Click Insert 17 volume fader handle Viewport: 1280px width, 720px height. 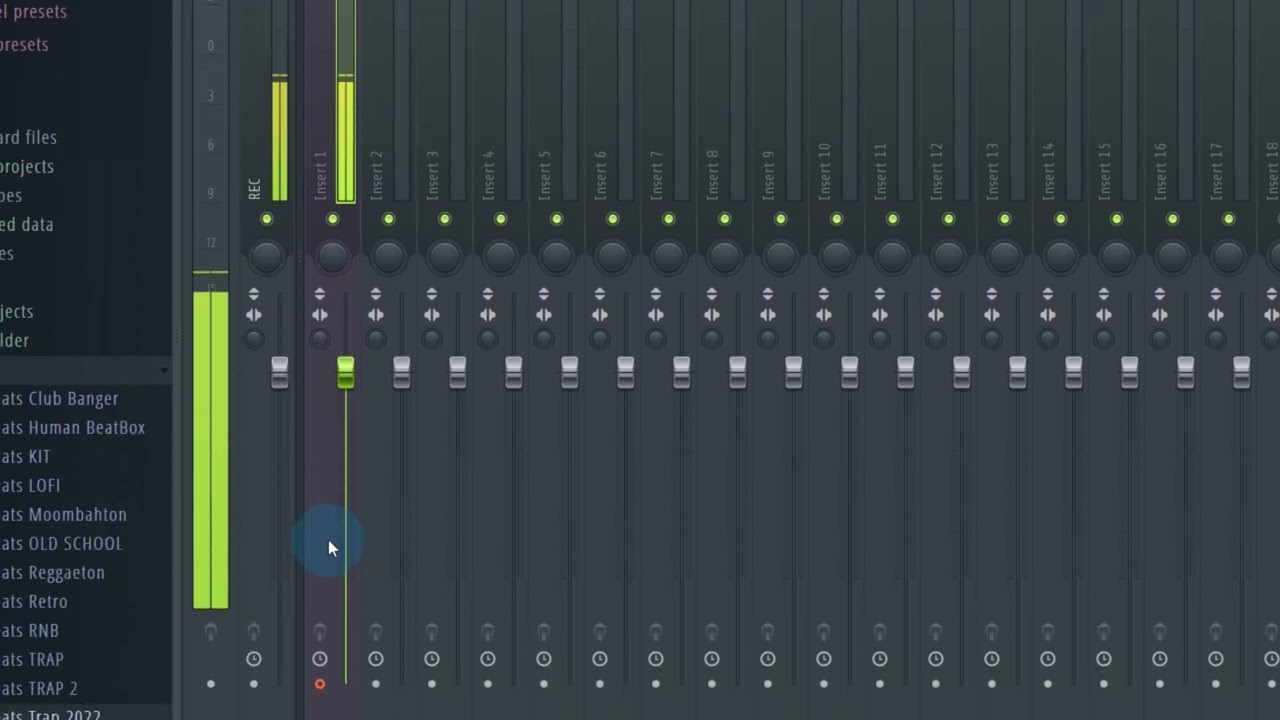1242,373
